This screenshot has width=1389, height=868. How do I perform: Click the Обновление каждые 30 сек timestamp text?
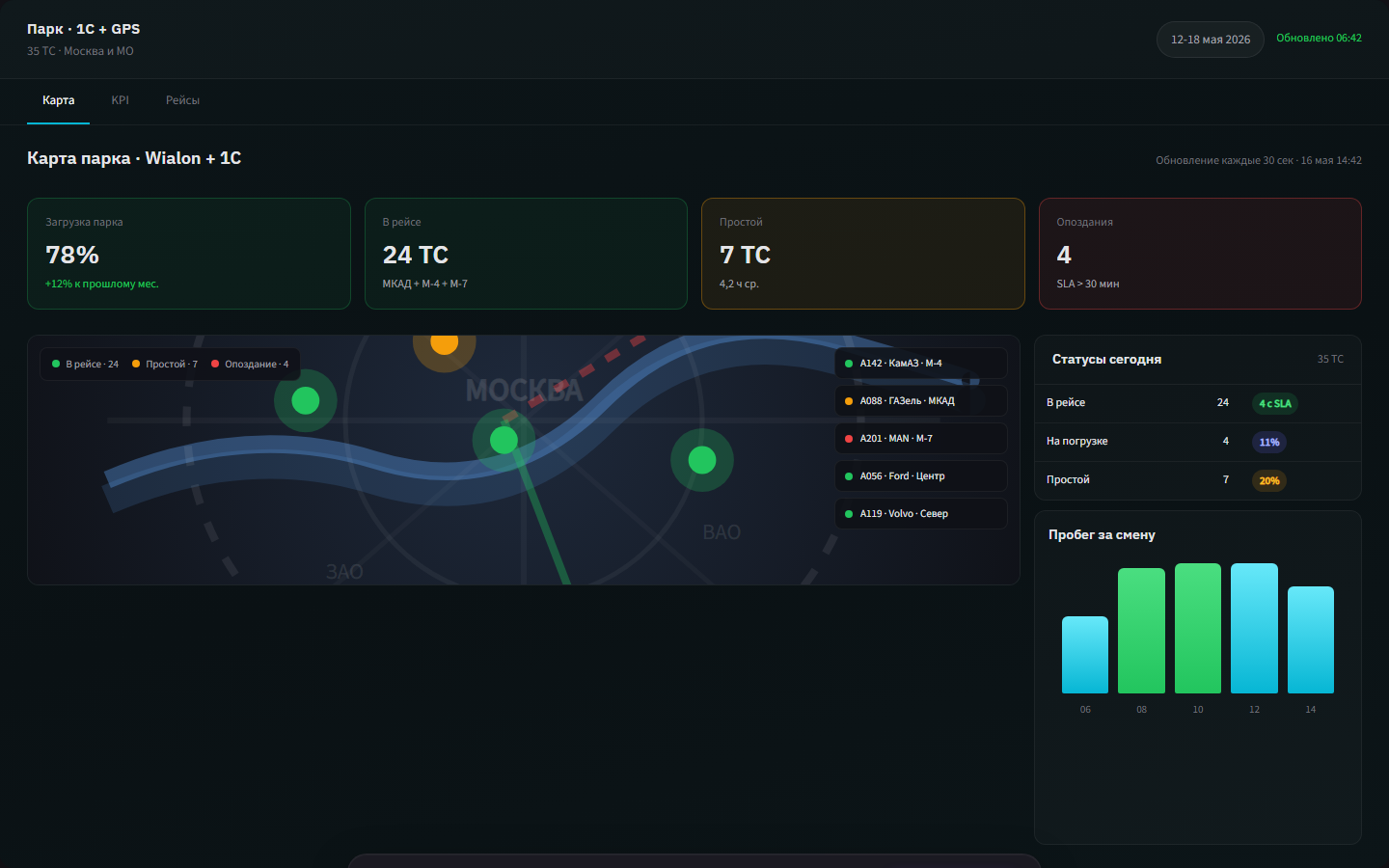click(x=1259, y=161)
